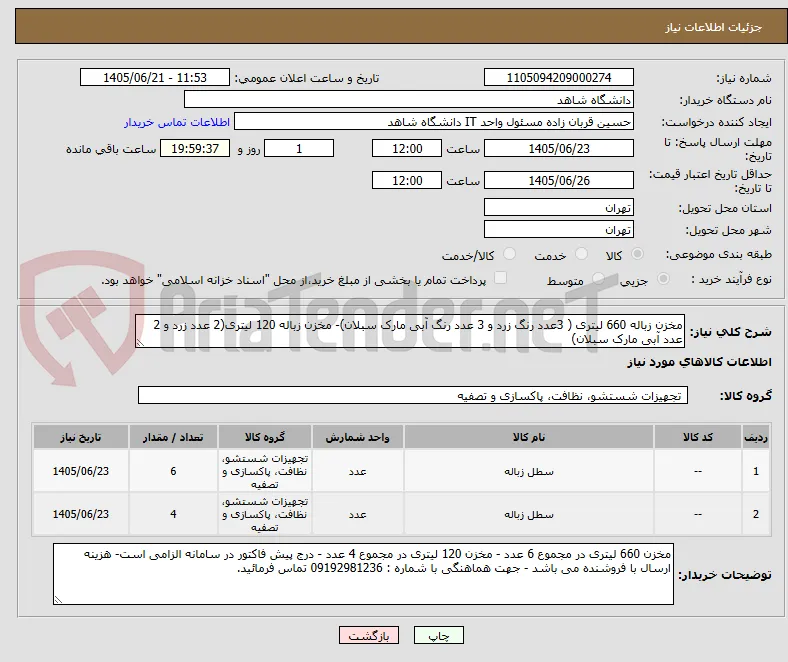Select the جزیی purchase type radio
The width and height of the screenshot is (788, 662).
(663, 279)
